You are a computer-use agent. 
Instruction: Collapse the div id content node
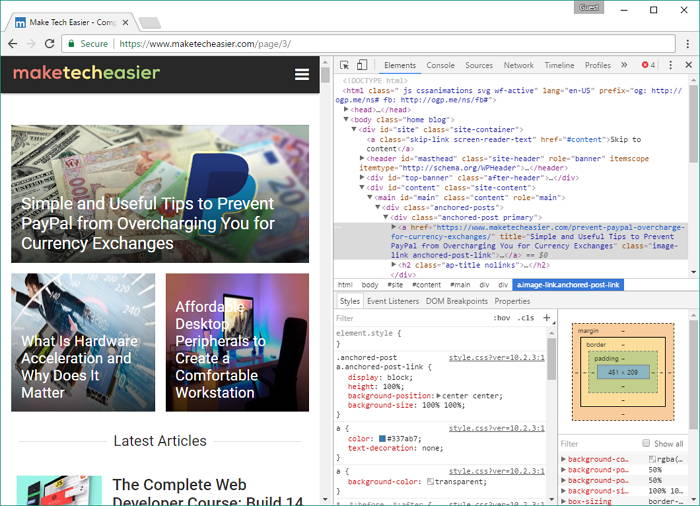pos(362,187)
